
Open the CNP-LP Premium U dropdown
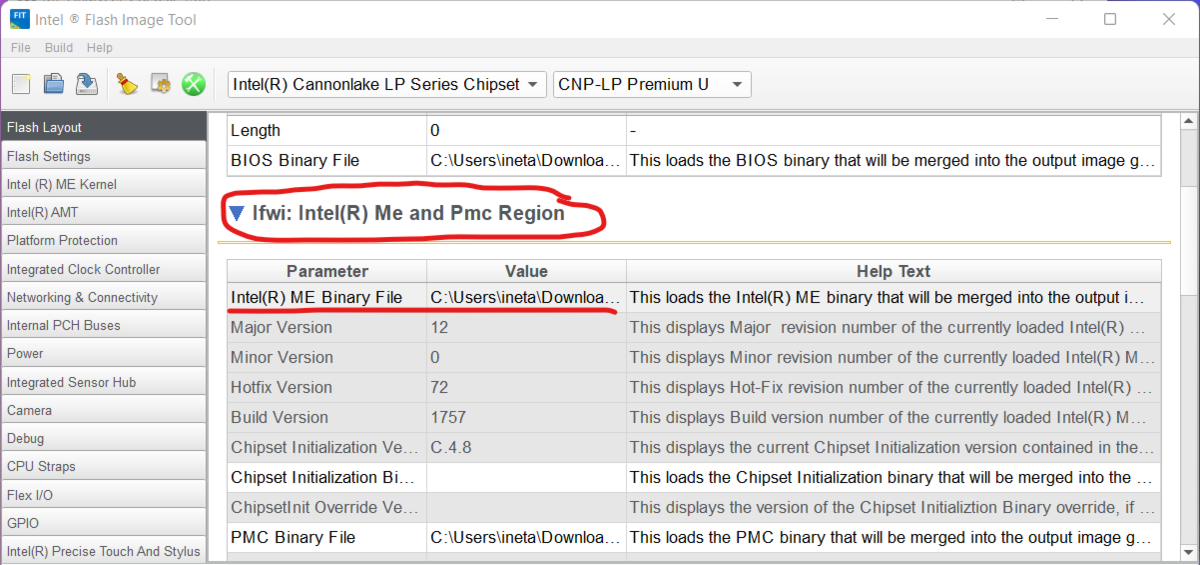click(652, 84)
